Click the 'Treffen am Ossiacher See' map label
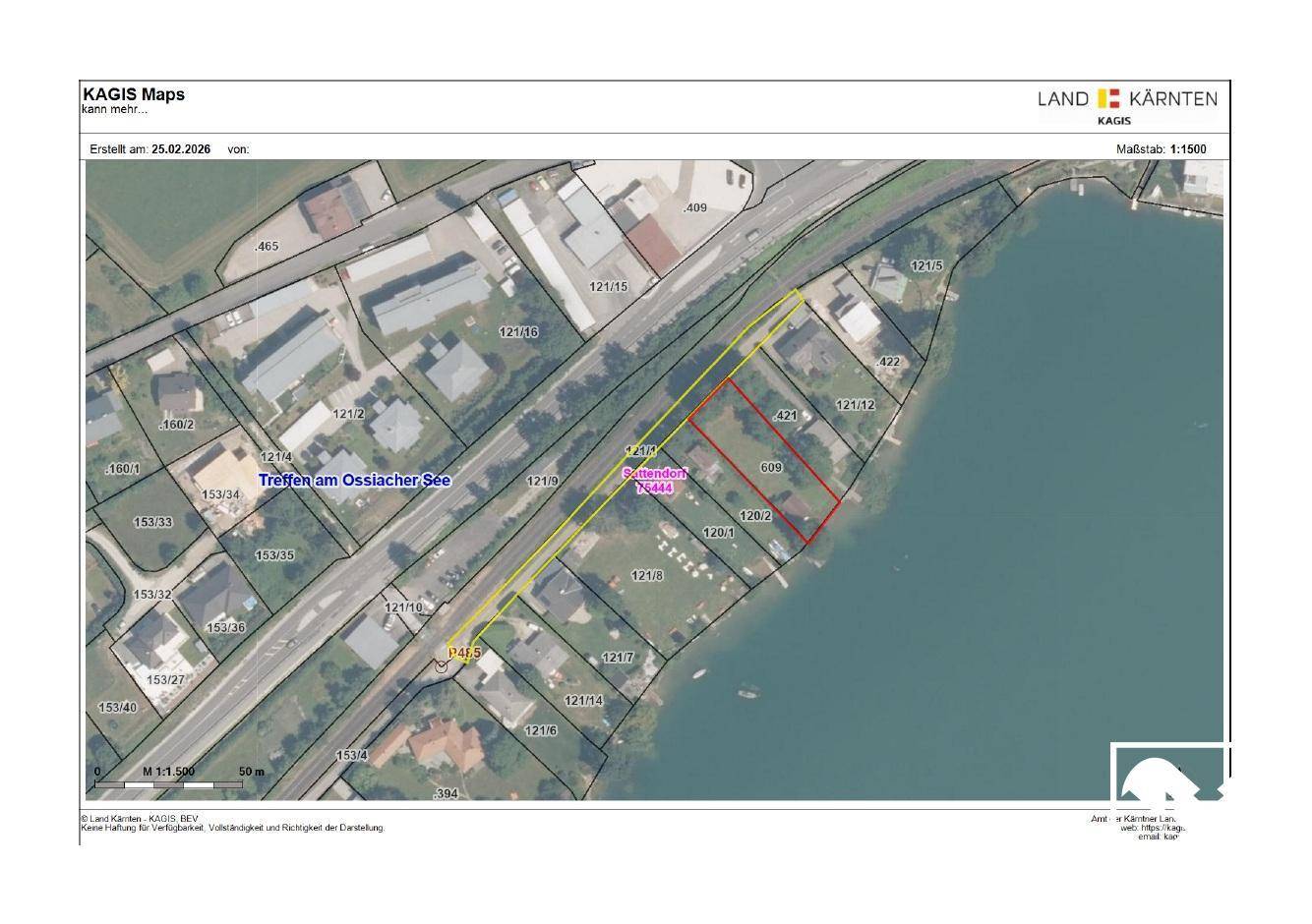 click(x=354, y=480)
